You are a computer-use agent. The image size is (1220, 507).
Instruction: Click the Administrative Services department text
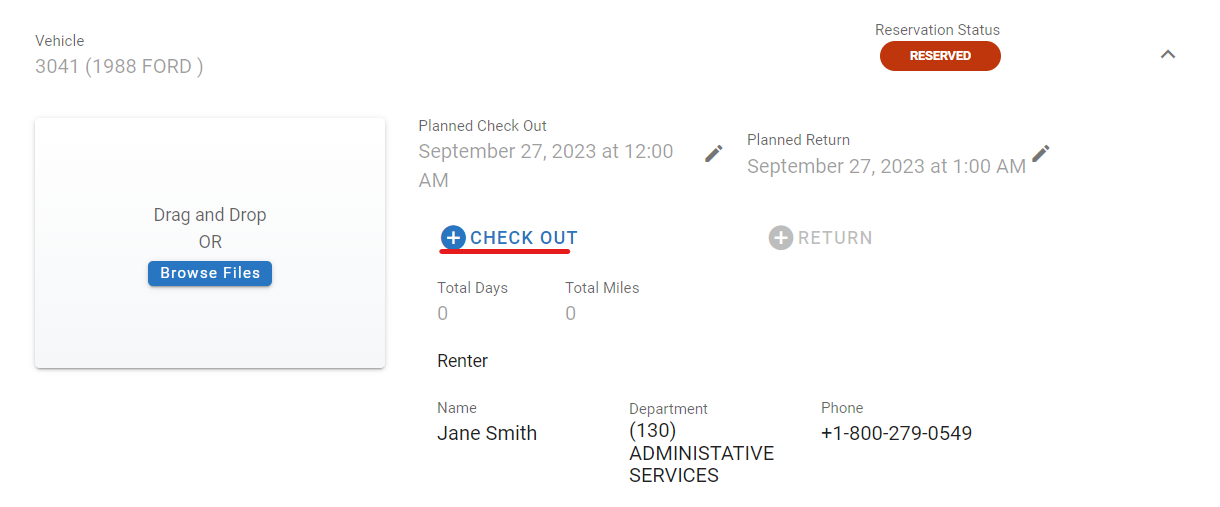pos(701,453)
